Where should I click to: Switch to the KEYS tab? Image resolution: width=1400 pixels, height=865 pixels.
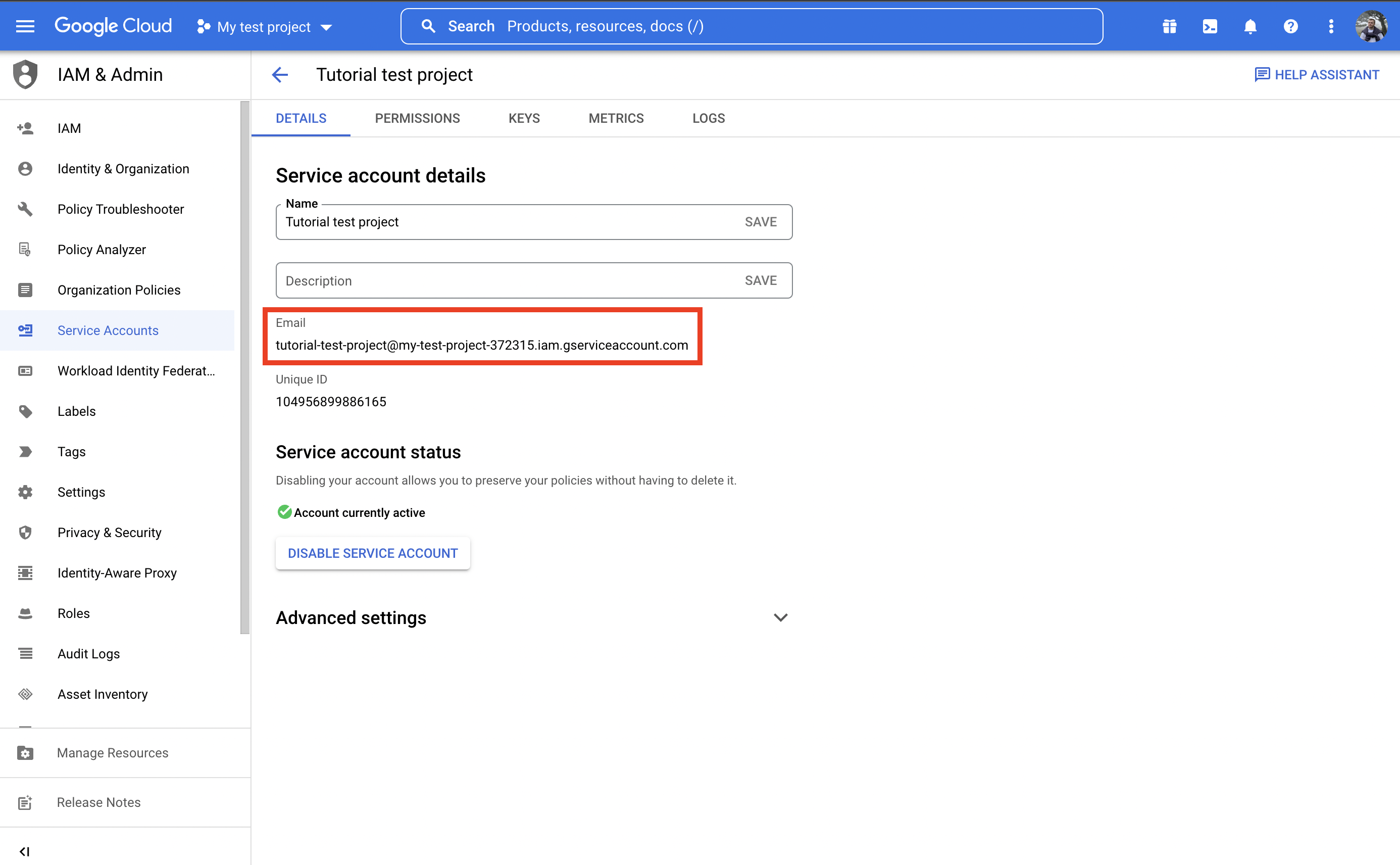coord(524,118)
